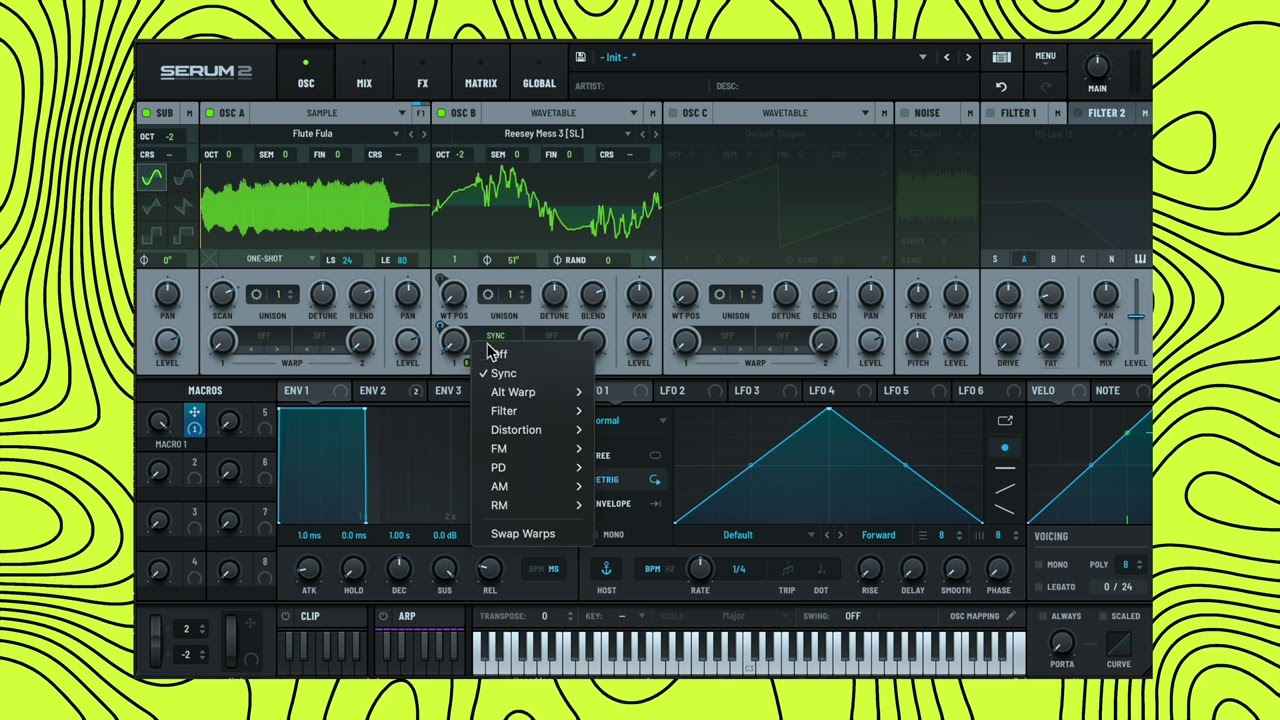Enable the NOISE oscillator
The height and width of the screenshot is (720, 1280).
(x=904, y=113)
